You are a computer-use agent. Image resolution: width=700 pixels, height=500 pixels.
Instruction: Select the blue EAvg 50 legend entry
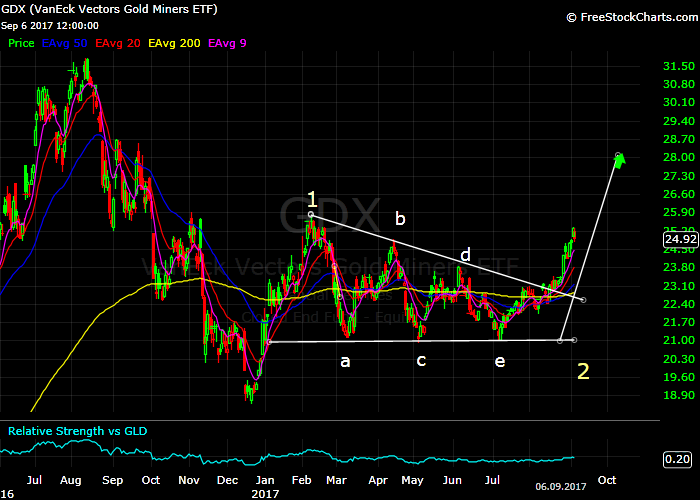(x=64, y=43)
